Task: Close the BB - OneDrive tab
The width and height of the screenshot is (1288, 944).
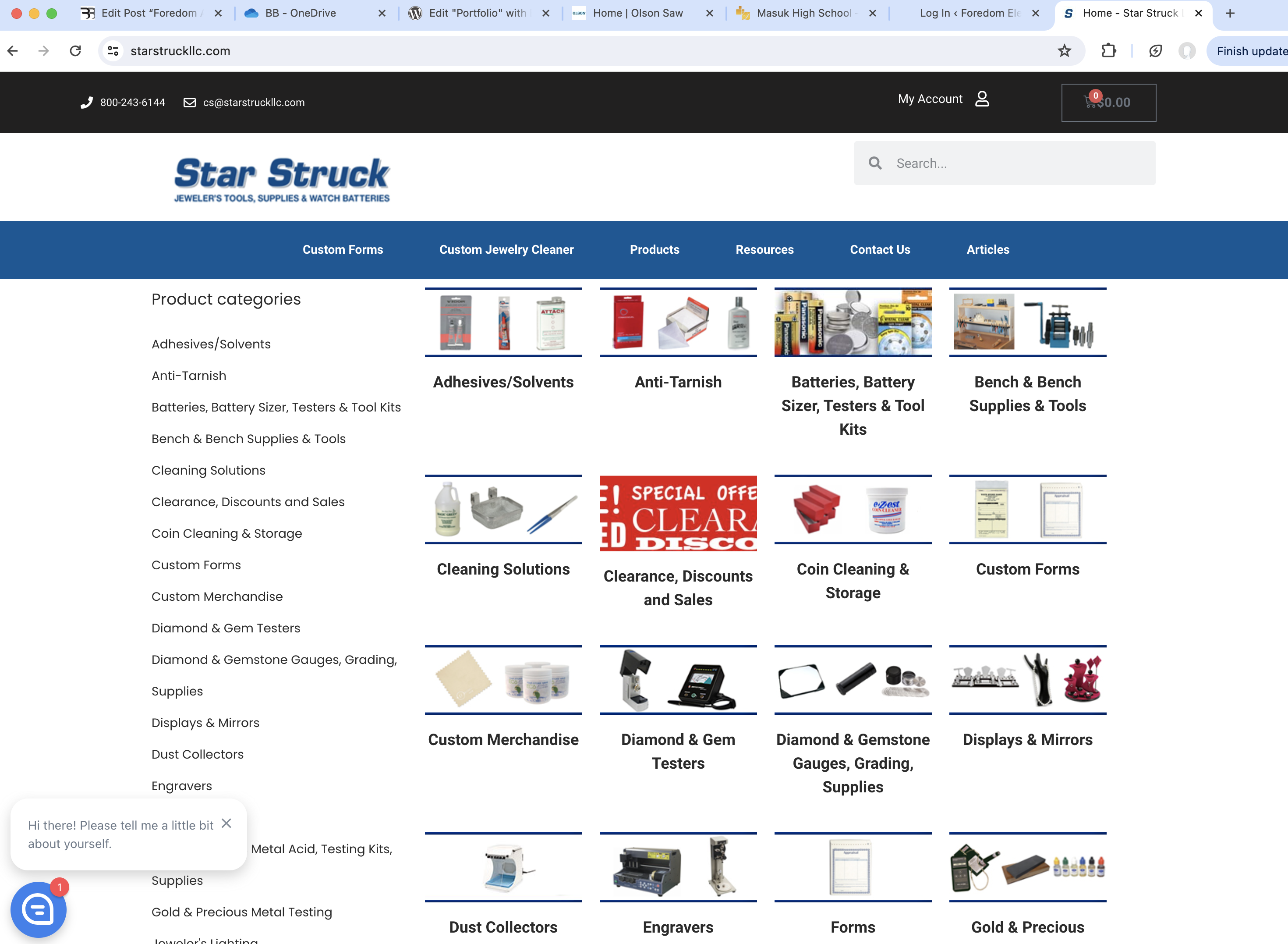Action: [382, 13]
